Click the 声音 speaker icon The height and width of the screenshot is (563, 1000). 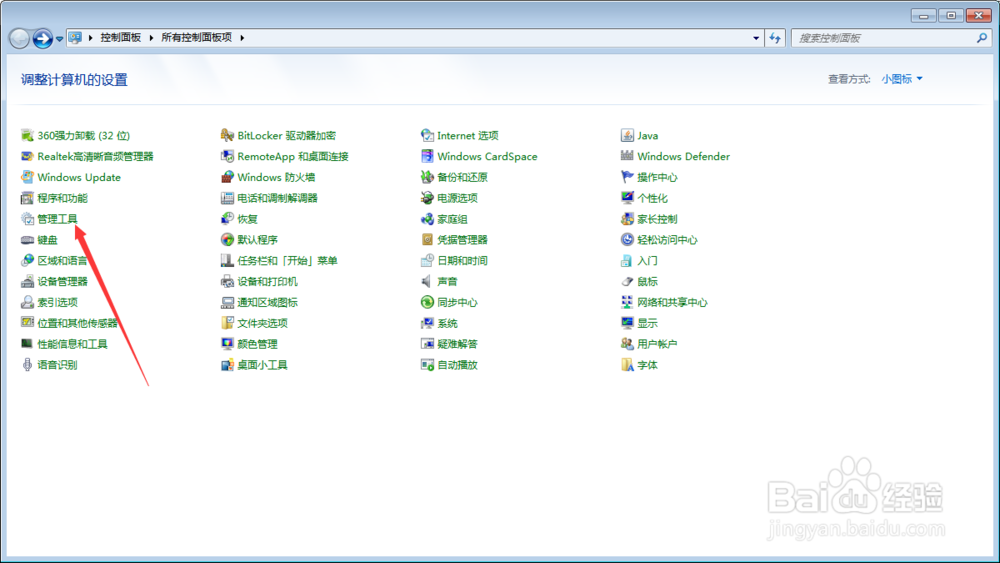(427, 281)
